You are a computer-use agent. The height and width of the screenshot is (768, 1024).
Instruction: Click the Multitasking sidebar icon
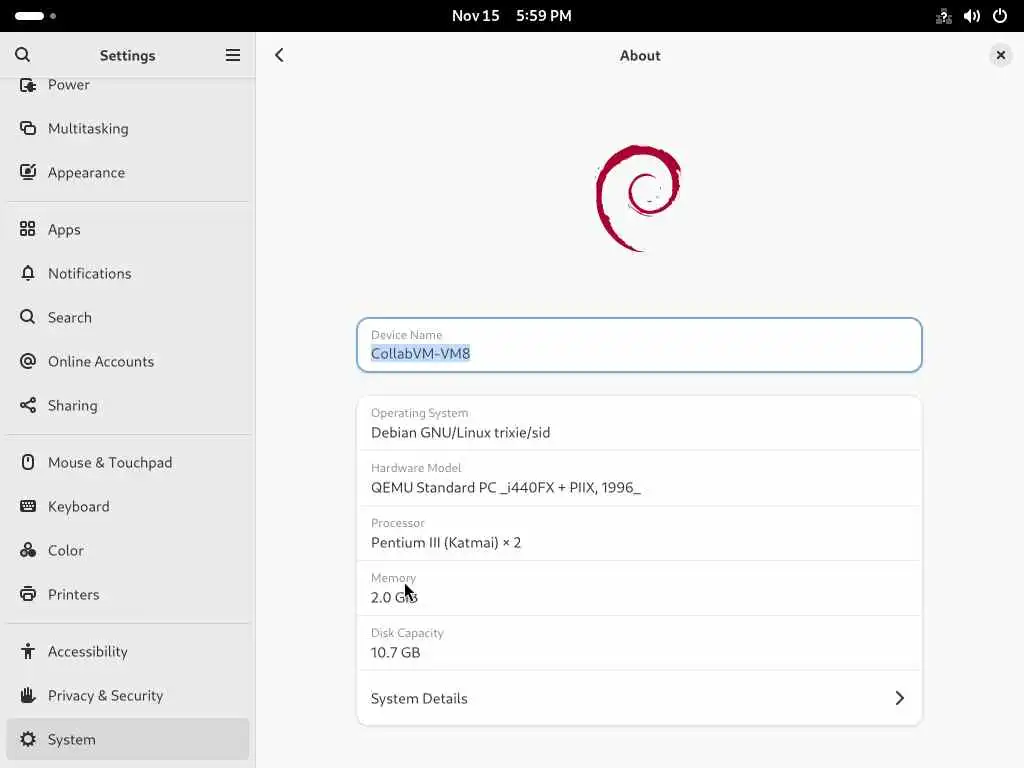click(x=27, y=128)
